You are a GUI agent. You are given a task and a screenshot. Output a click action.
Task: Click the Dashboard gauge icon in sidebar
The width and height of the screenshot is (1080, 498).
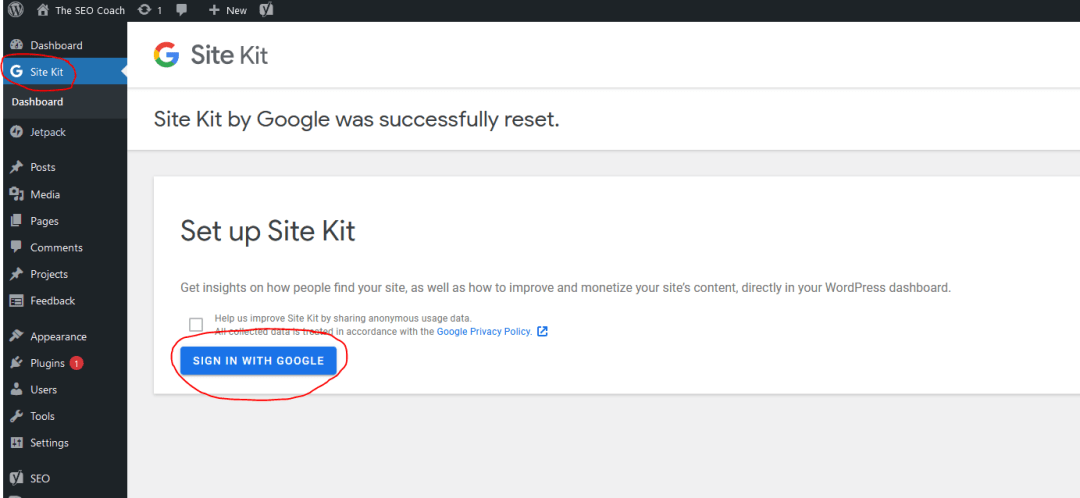click(x=17, y=45)
